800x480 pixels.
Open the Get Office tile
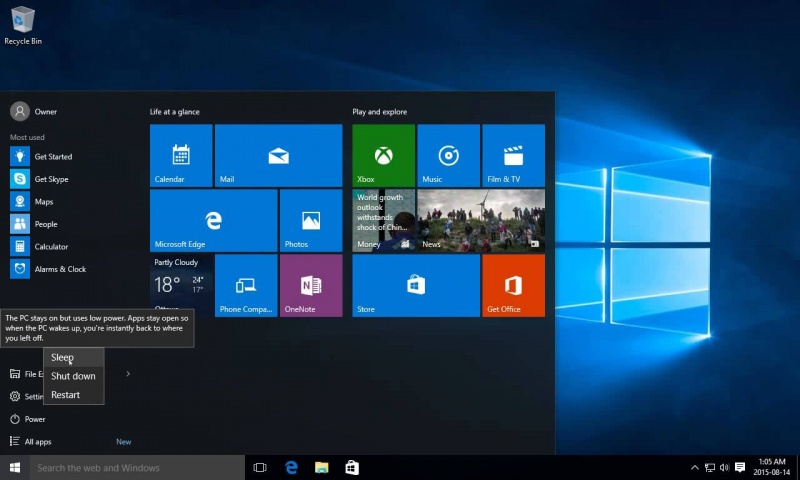[513, 286]
